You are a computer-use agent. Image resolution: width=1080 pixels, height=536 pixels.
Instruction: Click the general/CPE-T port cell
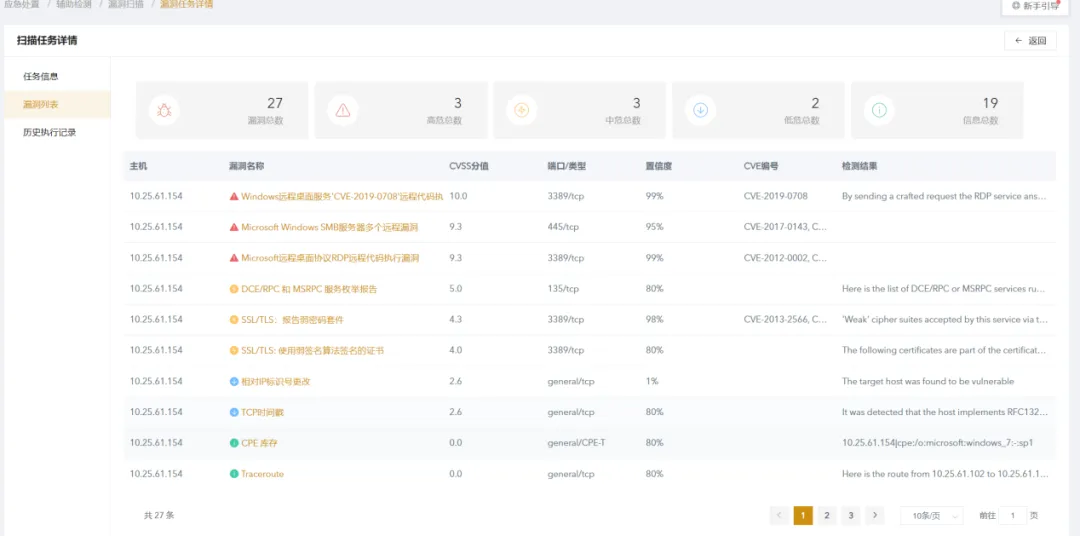576,443
